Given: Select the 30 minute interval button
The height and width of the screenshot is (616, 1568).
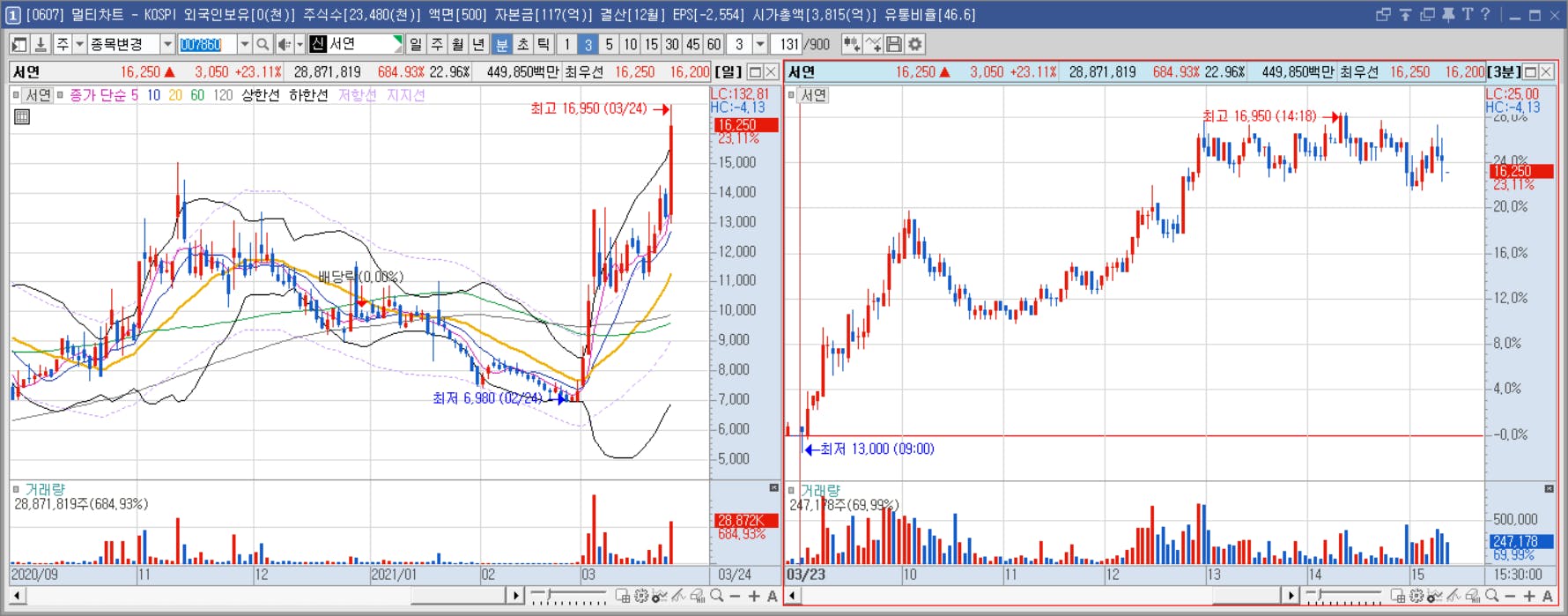Looking at the screenshot, I should pos(672,44).
